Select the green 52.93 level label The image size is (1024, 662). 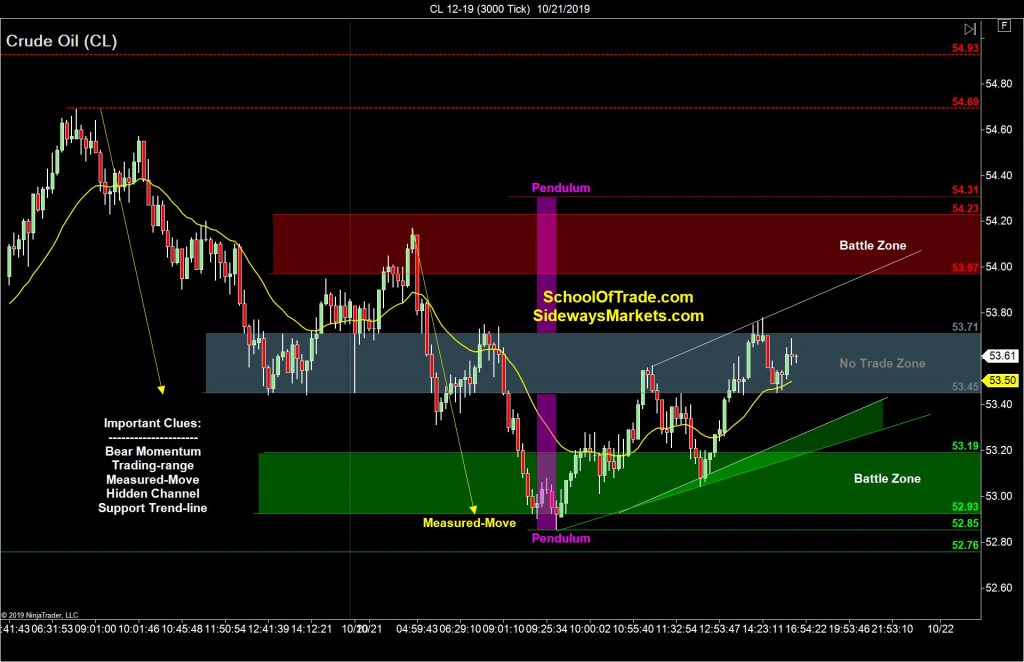pos(965,506)
